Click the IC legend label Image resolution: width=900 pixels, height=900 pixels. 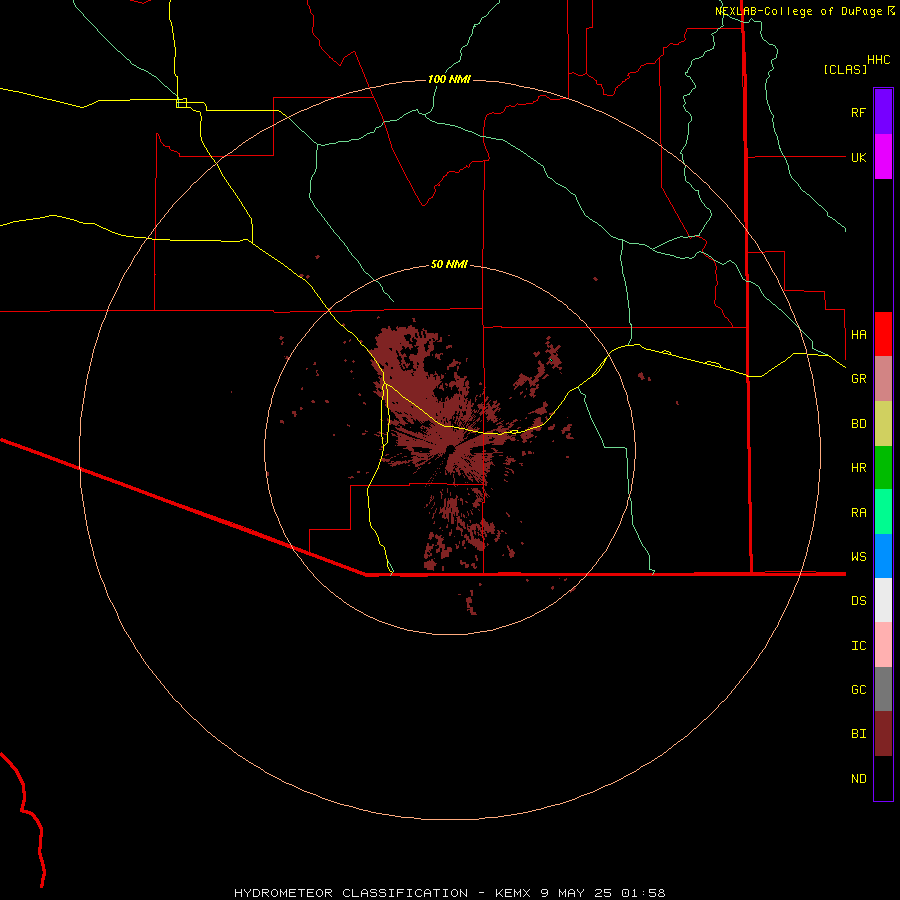click(858, 646)
